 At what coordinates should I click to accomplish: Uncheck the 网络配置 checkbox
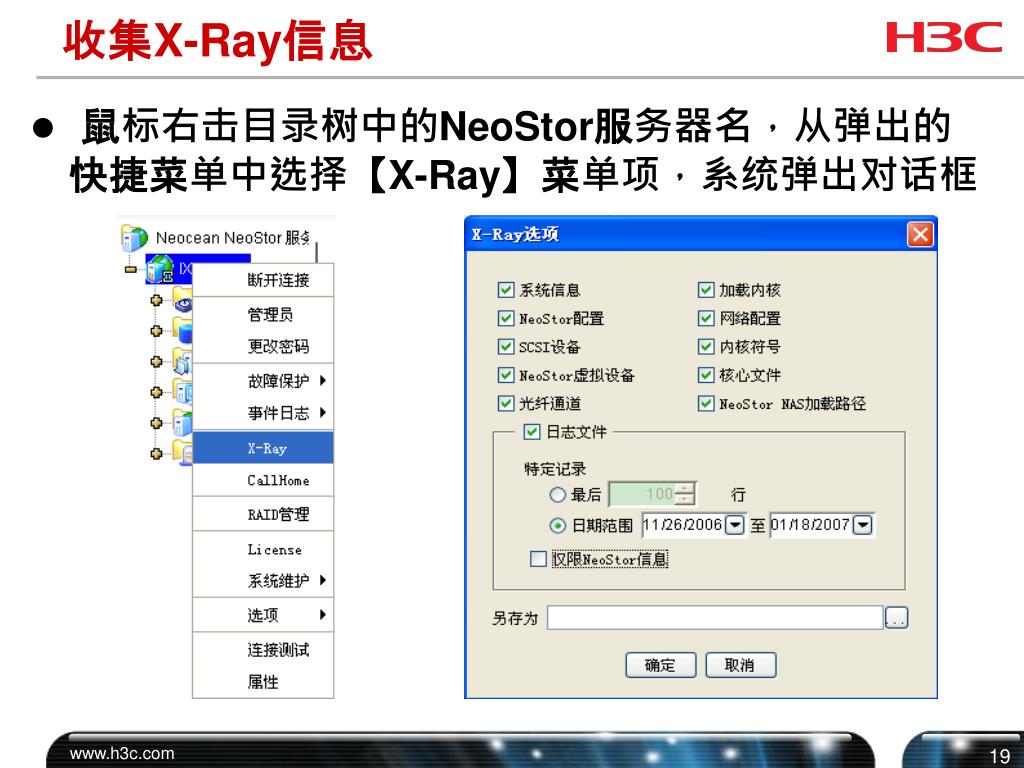[x=705, y=318]
